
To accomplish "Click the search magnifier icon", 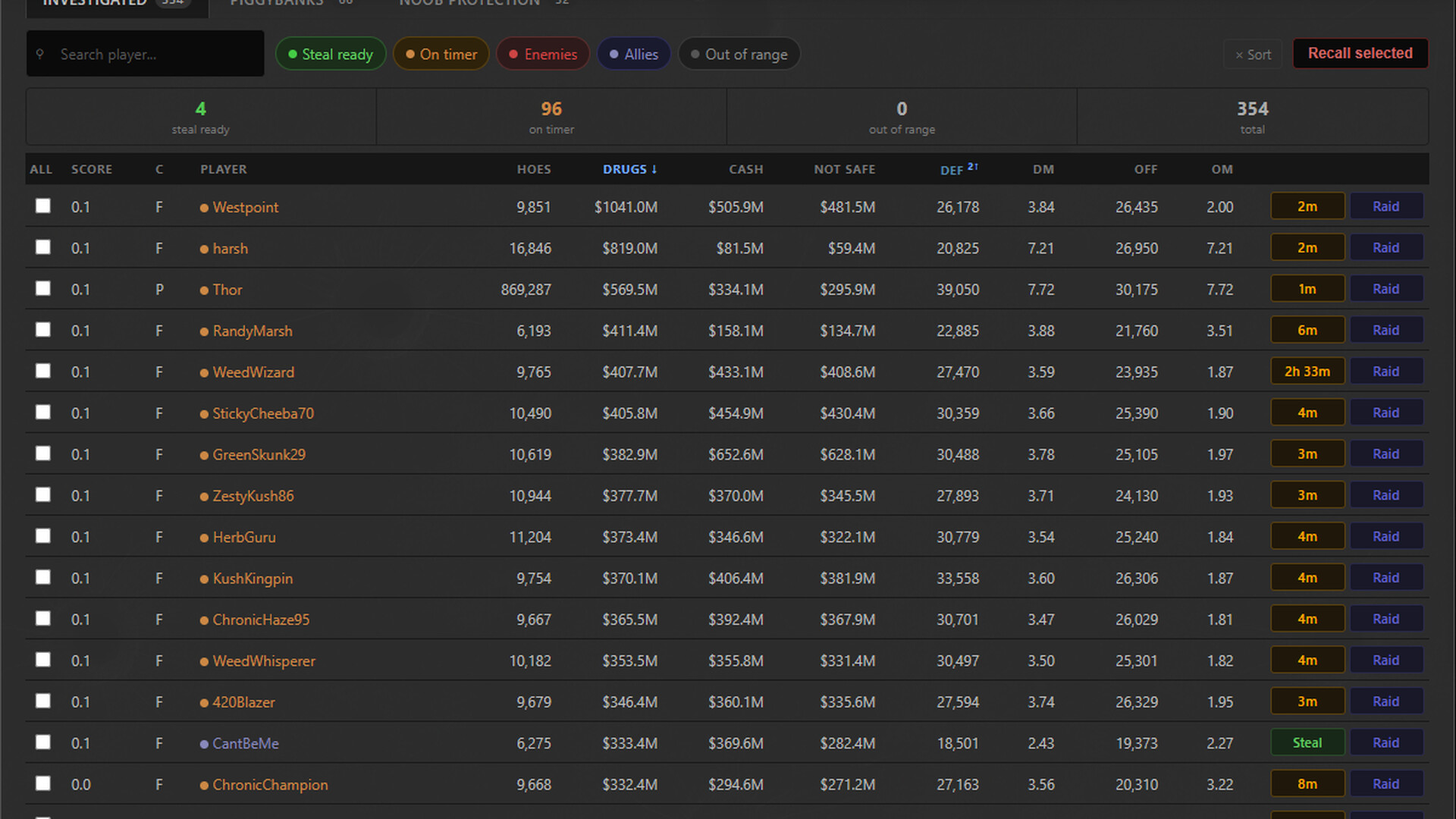I will (x=40, y=54).
